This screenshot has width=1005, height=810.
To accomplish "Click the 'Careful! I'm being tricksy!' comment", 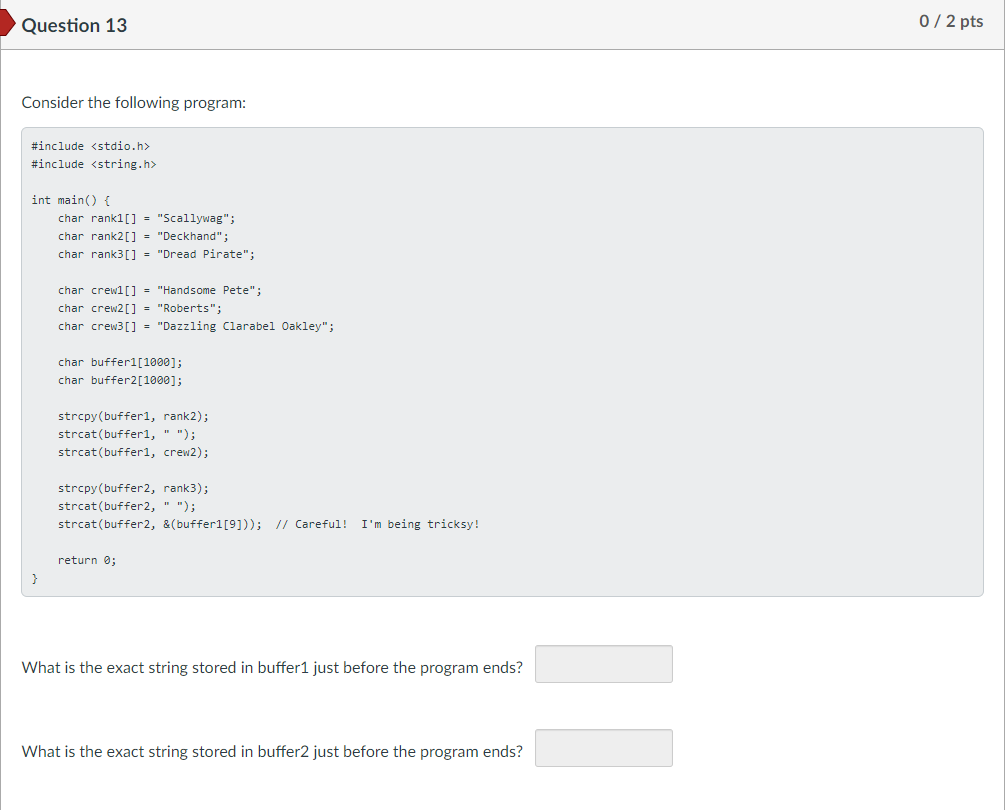I will click(378, 524).
